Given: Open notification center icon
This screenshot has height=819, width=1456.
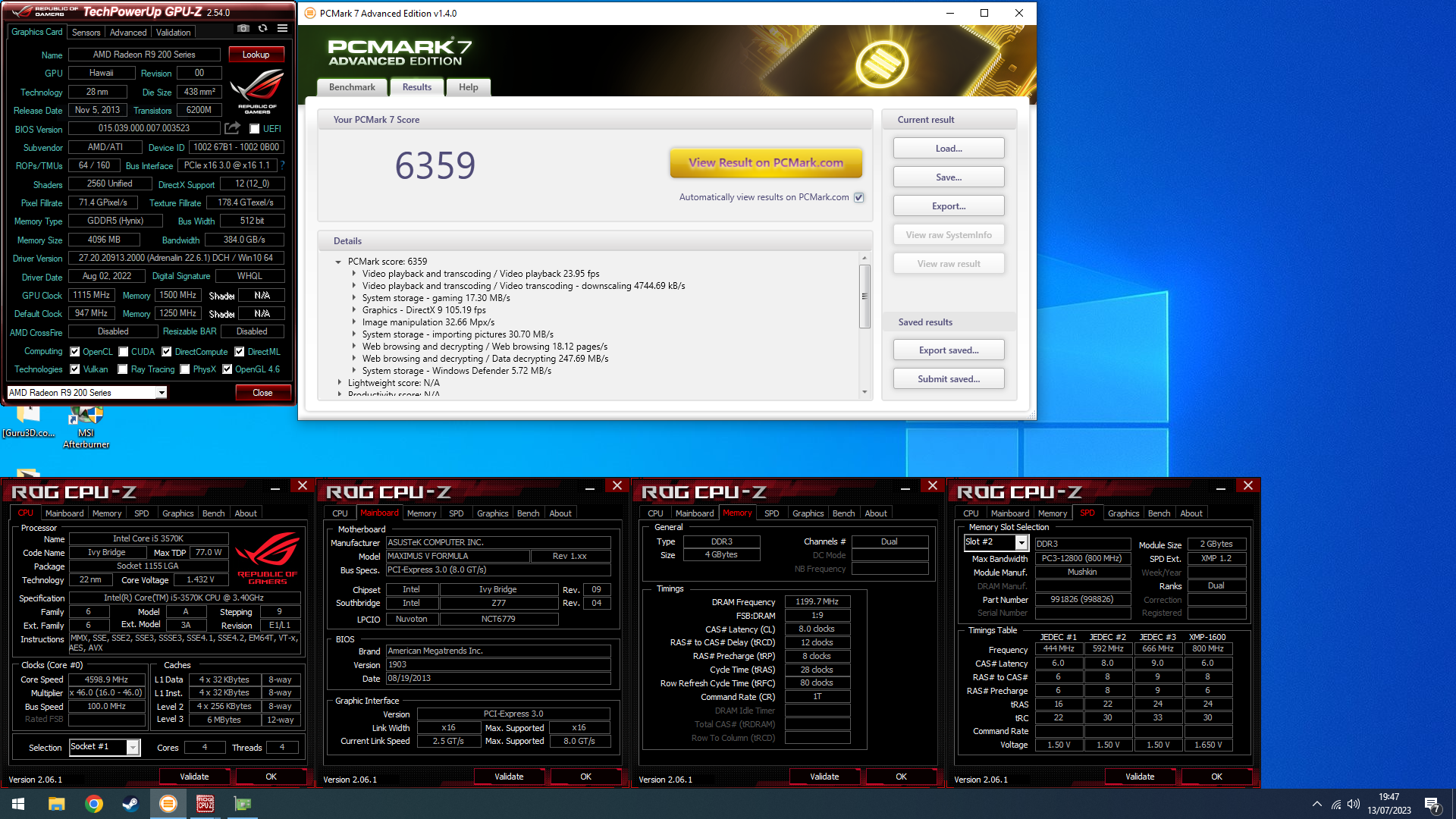Looking at the screenshot, I should pyautogui.click(x=1432, y=805).
